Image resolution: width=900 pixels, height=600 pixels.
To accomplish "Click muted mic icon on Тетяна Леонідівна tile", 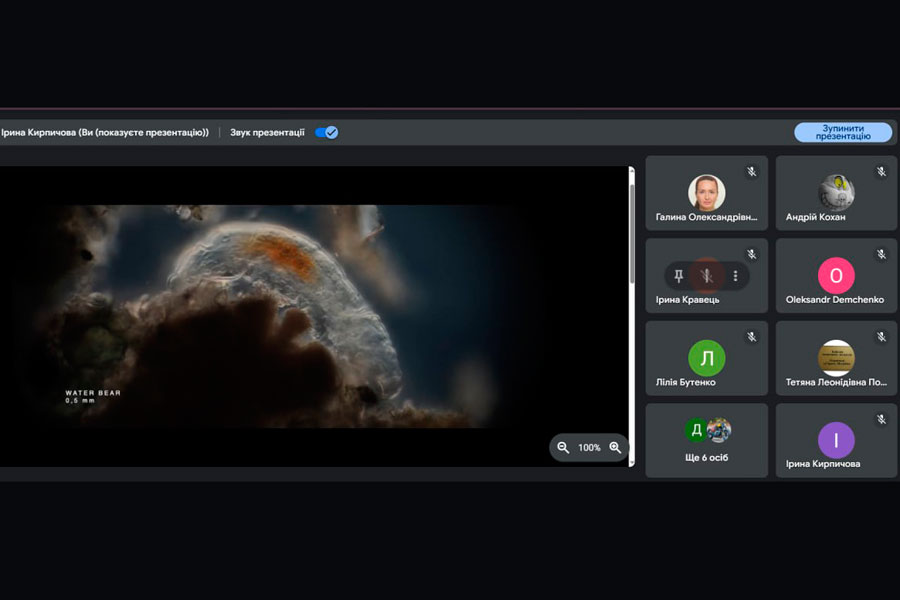I will click(881, 338).
